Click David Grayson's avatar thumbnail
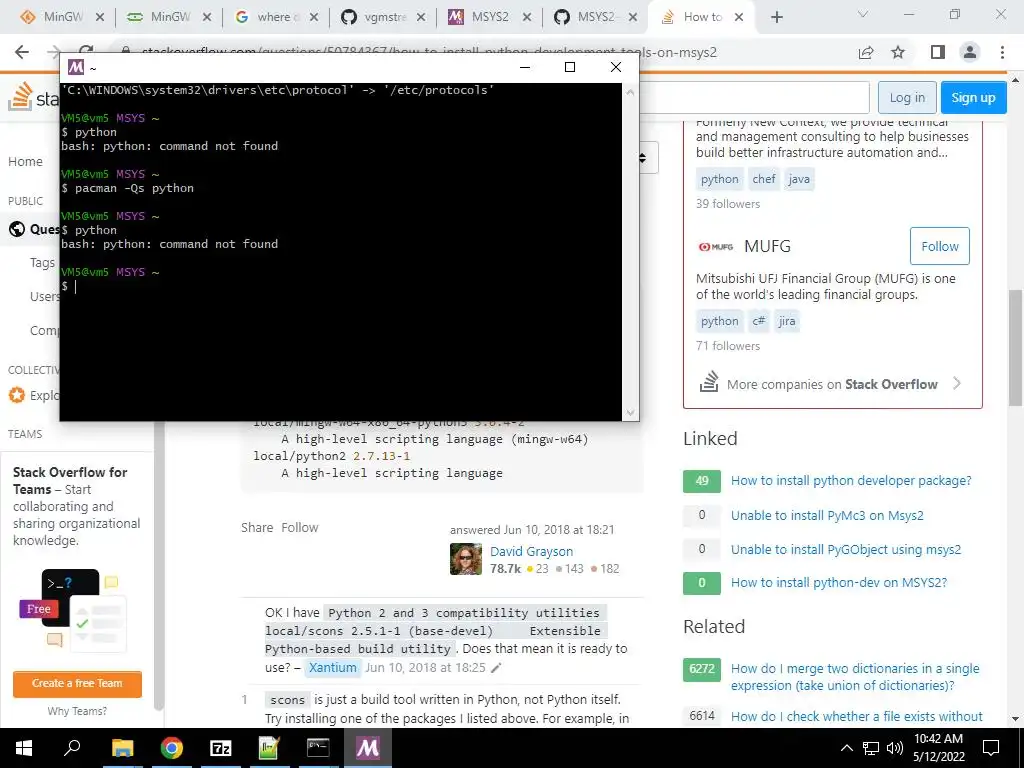The height and width of the screenshot is (768, 1024). point(466,559)
